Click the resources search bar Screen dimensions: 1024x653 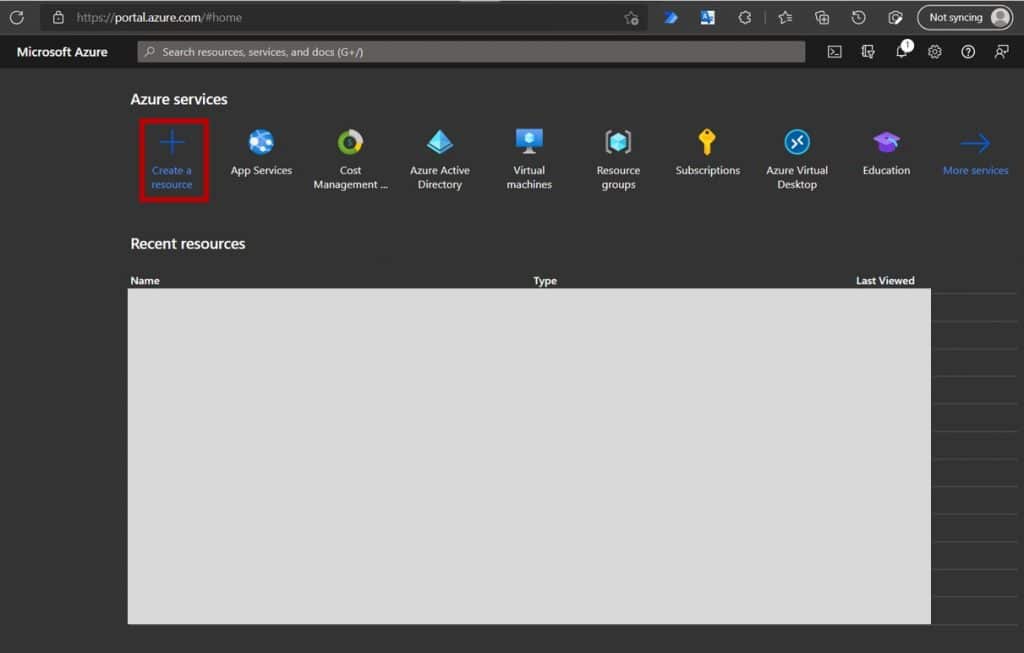point(470,51)
